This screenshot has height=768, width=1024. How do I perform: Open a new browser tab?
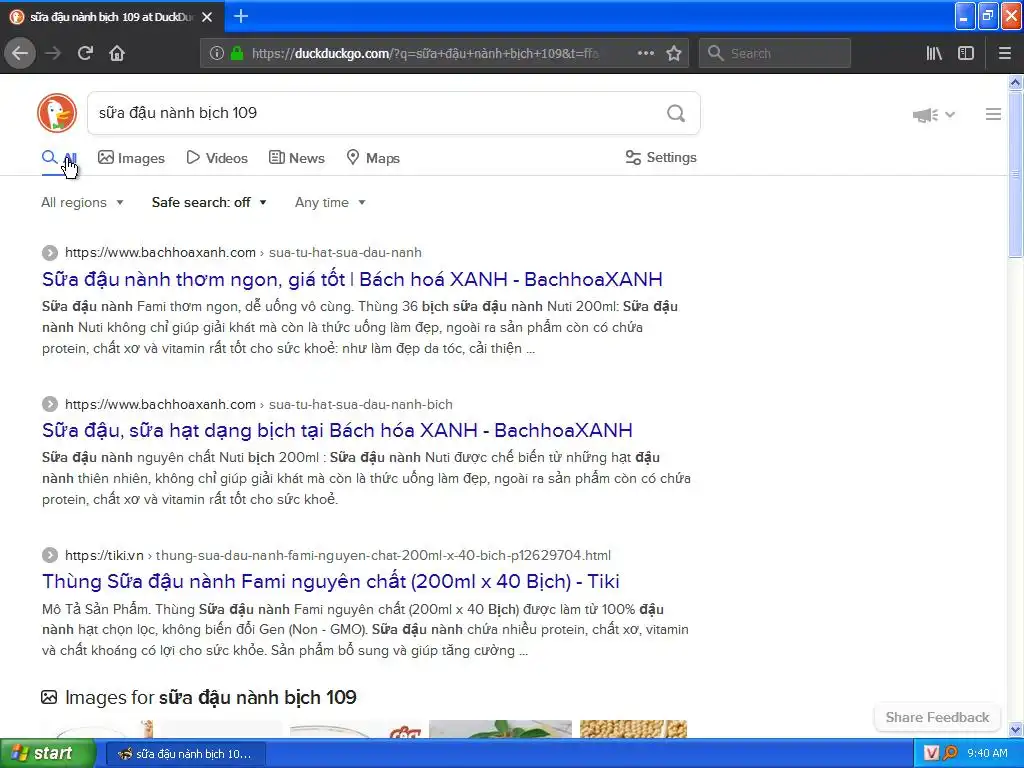click(x=241, y=16)
